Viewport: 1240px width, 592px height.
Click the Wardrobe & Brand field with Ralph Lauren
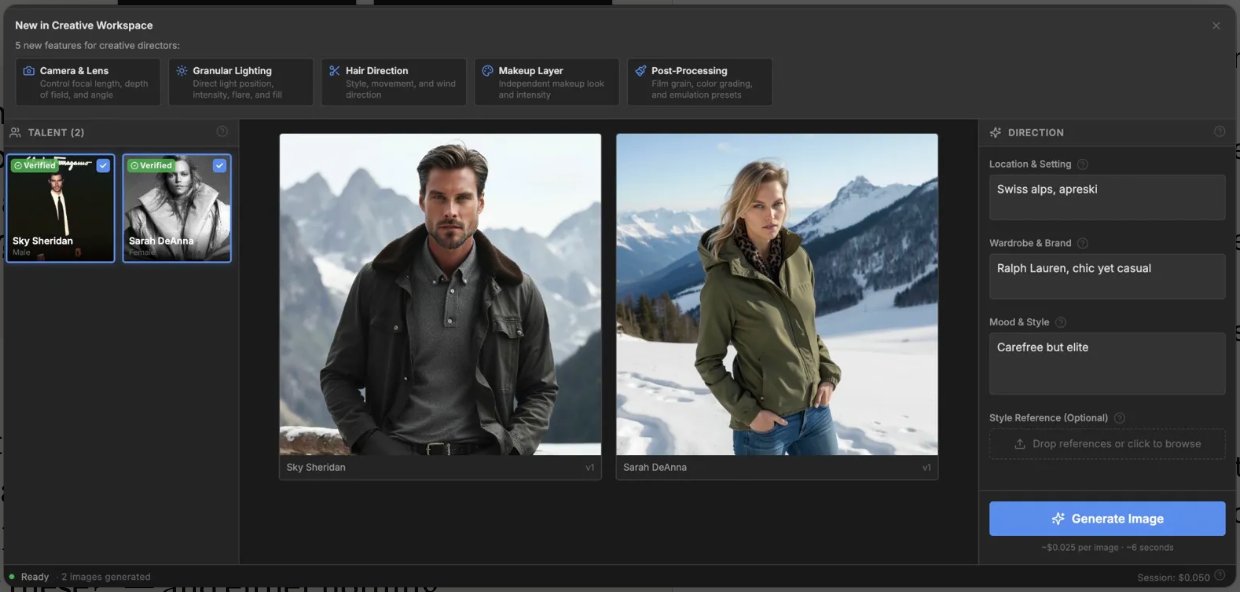point(1107,276)
